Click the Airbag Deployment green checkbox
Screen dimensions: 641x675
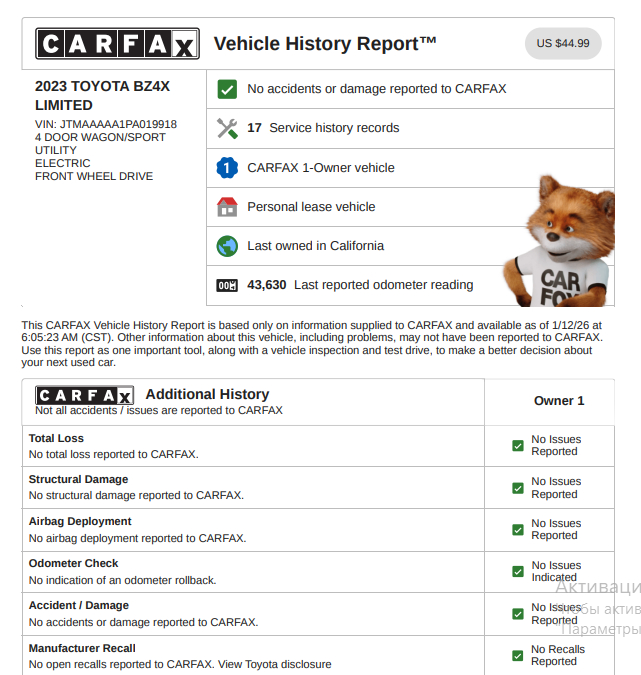tap(517, 530)
